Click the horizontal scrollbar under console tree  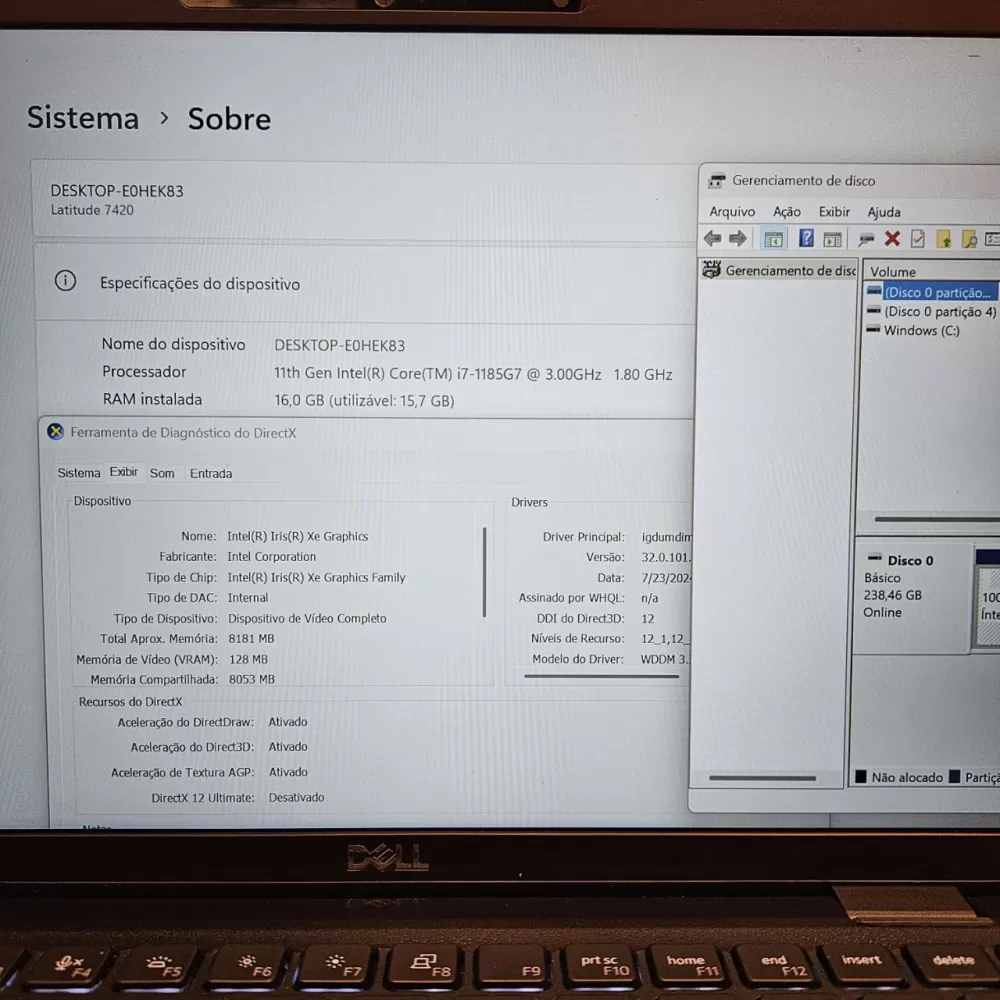click(763, 778)
